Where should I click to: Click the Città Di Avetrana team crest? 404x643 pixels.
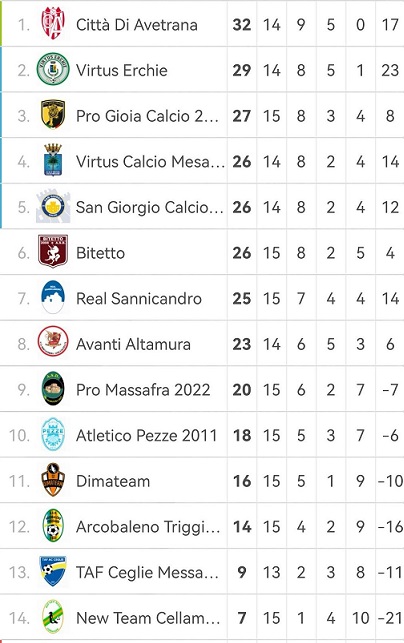coord(53,24)
